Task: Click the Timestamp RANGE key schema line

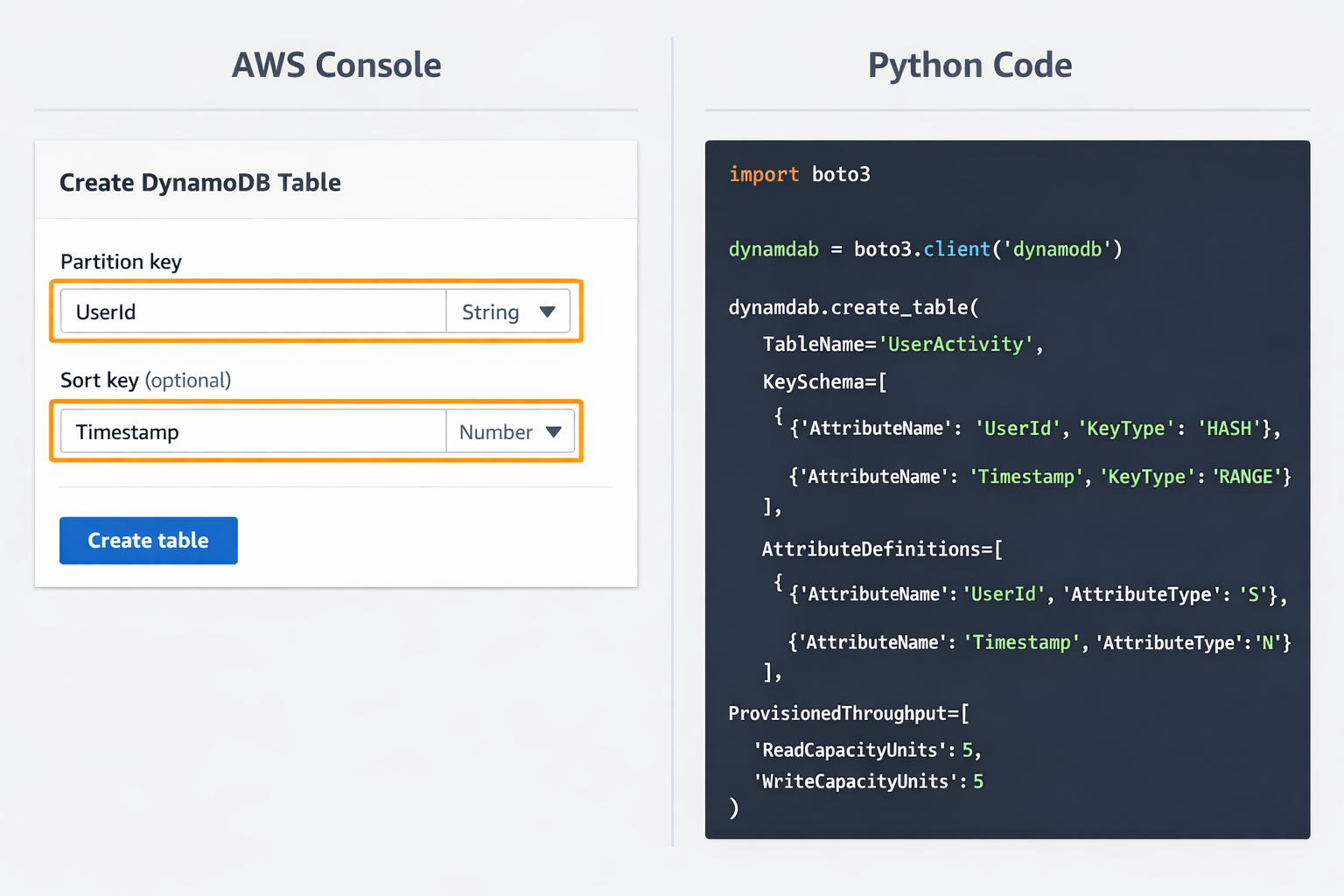Action: click(x=1039, y=477)
